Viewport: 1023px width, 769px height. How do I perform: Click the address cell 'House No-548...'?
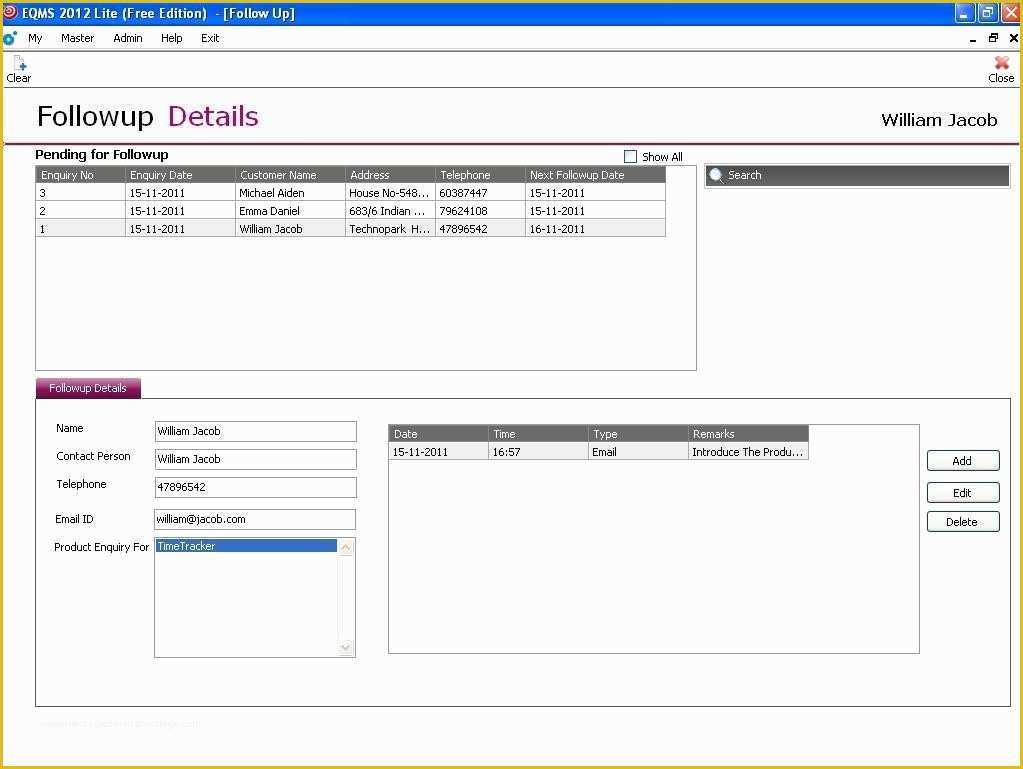pos(390,193)
